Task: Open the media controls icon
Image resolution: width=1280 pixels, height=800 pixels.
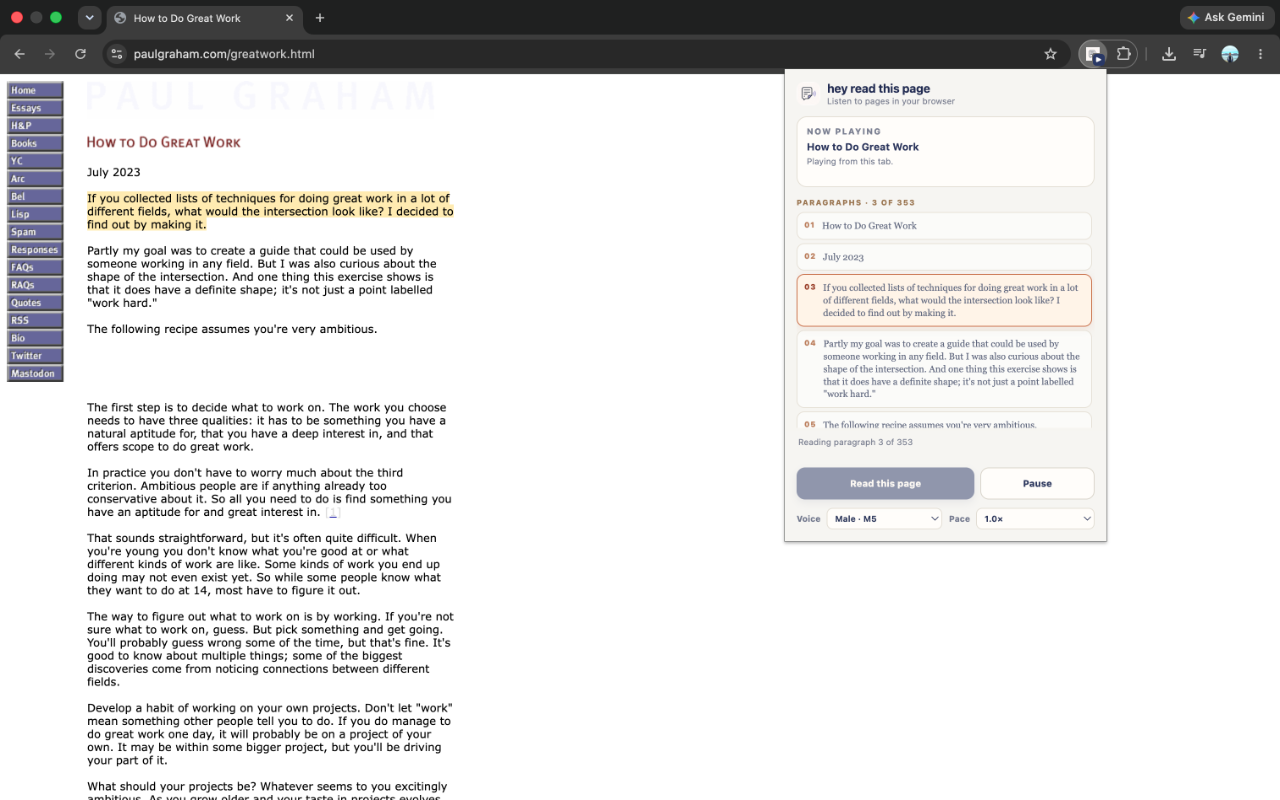Action: pyautogui.click(x=1199, y=54)
